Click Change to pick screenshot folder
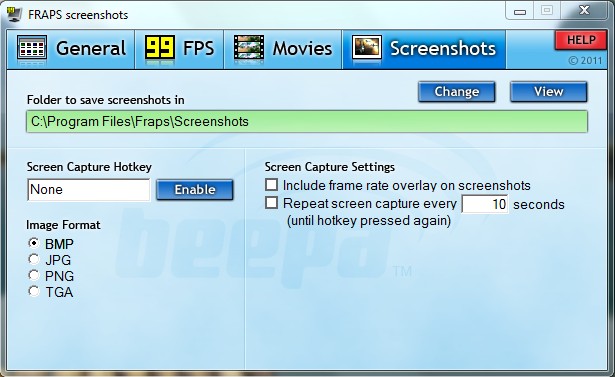This screenshot has width=615, height=377. [457, 92]
